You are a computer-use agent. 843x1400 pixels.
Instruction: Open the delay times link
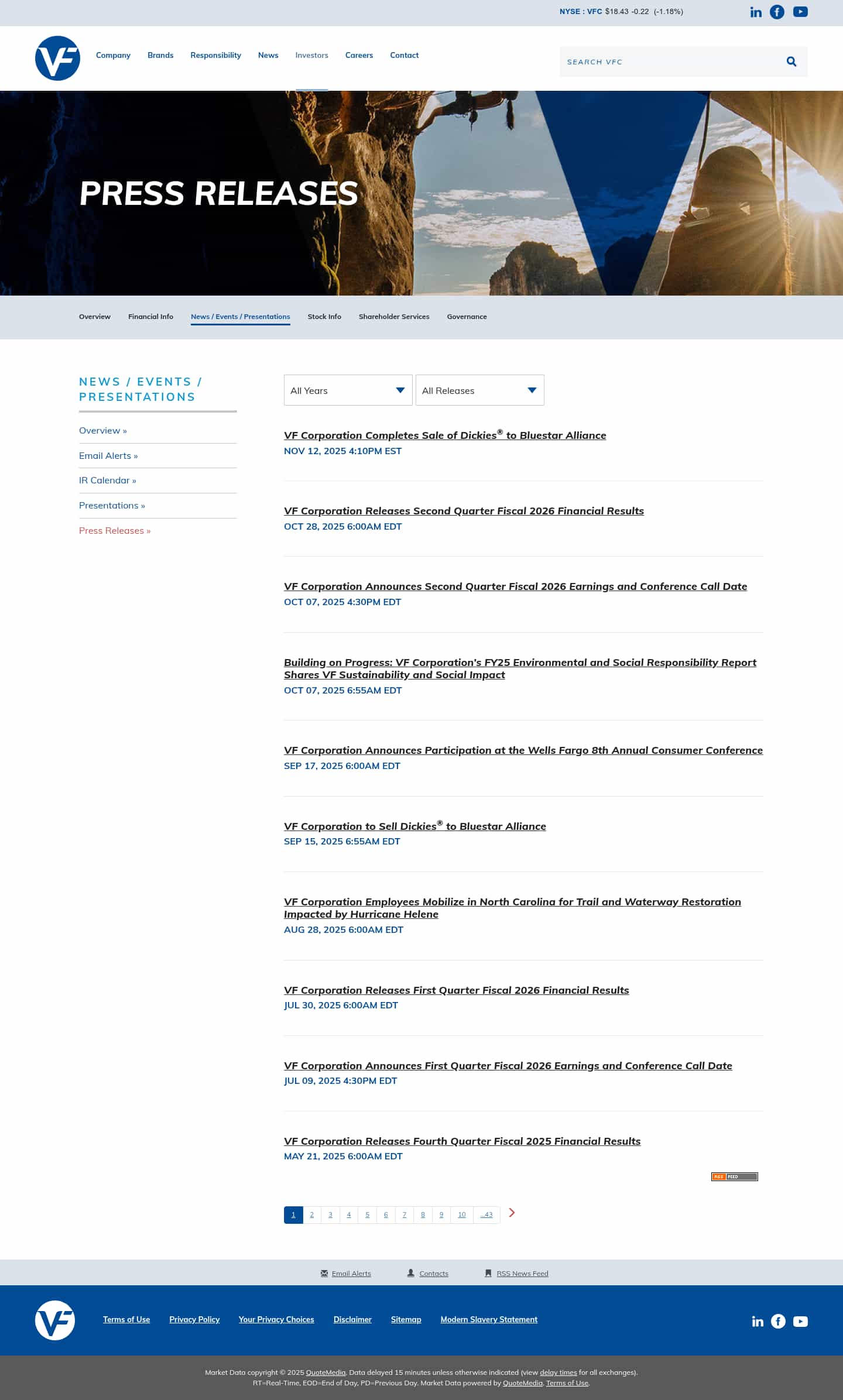[558, 1372]
